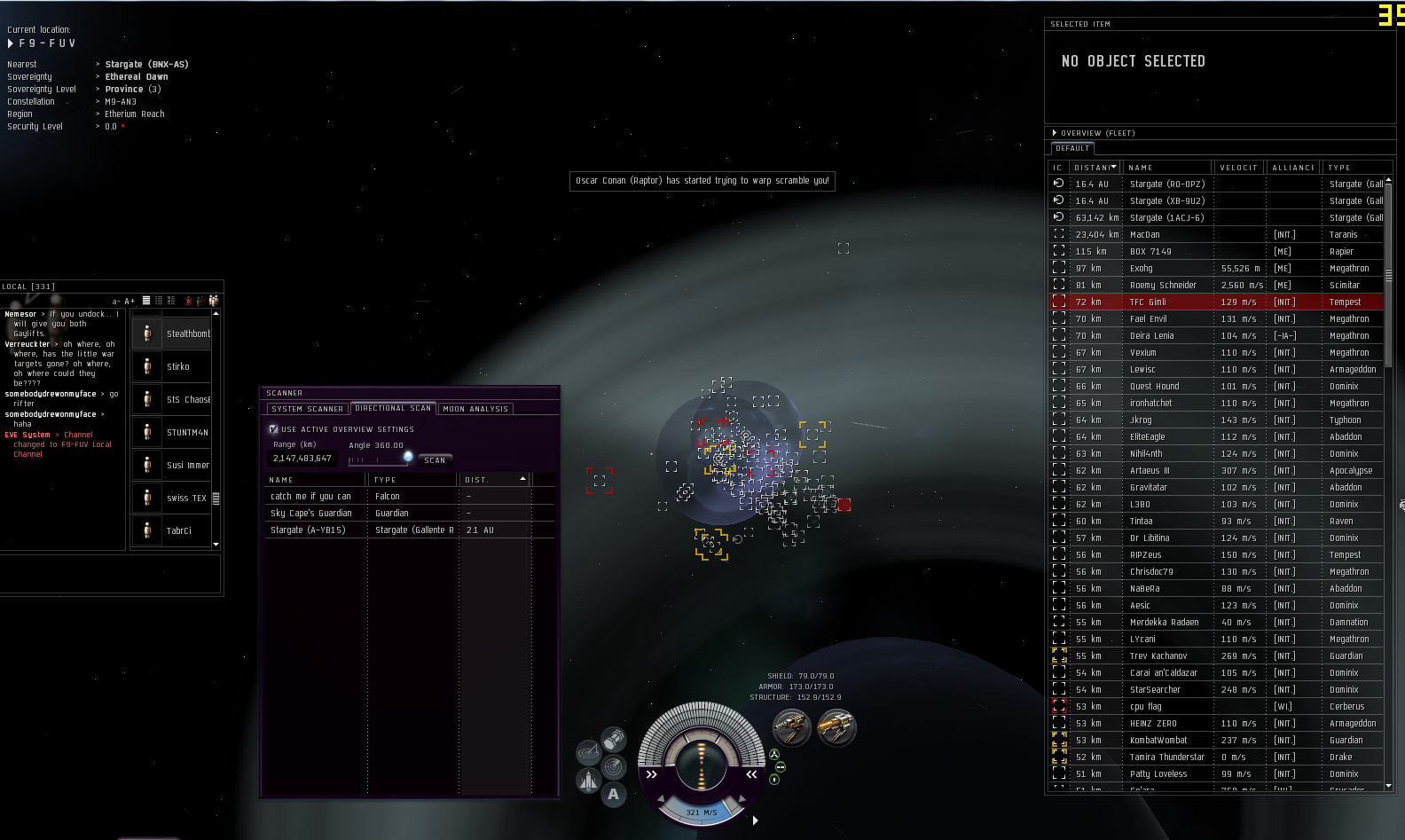Click the white arrow expander right of speed gauge
This screenshot has width=1405, height=840.
click(x=755, y=820)
